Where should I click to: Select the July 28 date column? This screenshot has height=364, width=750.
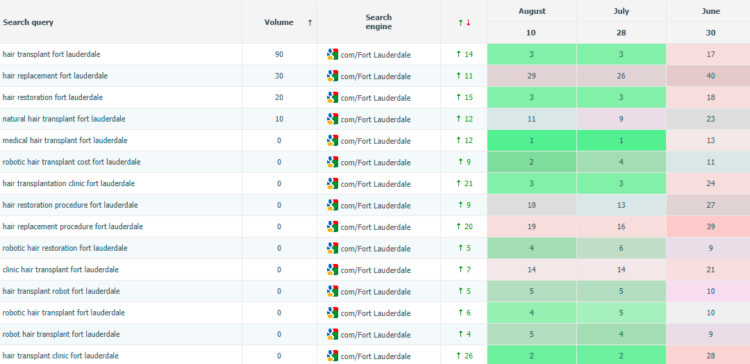tap(621, 22)
